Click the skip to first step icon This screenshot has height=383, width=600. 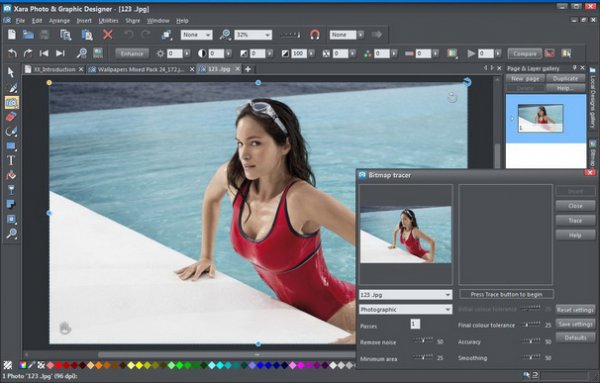click(x=44, y=53)
